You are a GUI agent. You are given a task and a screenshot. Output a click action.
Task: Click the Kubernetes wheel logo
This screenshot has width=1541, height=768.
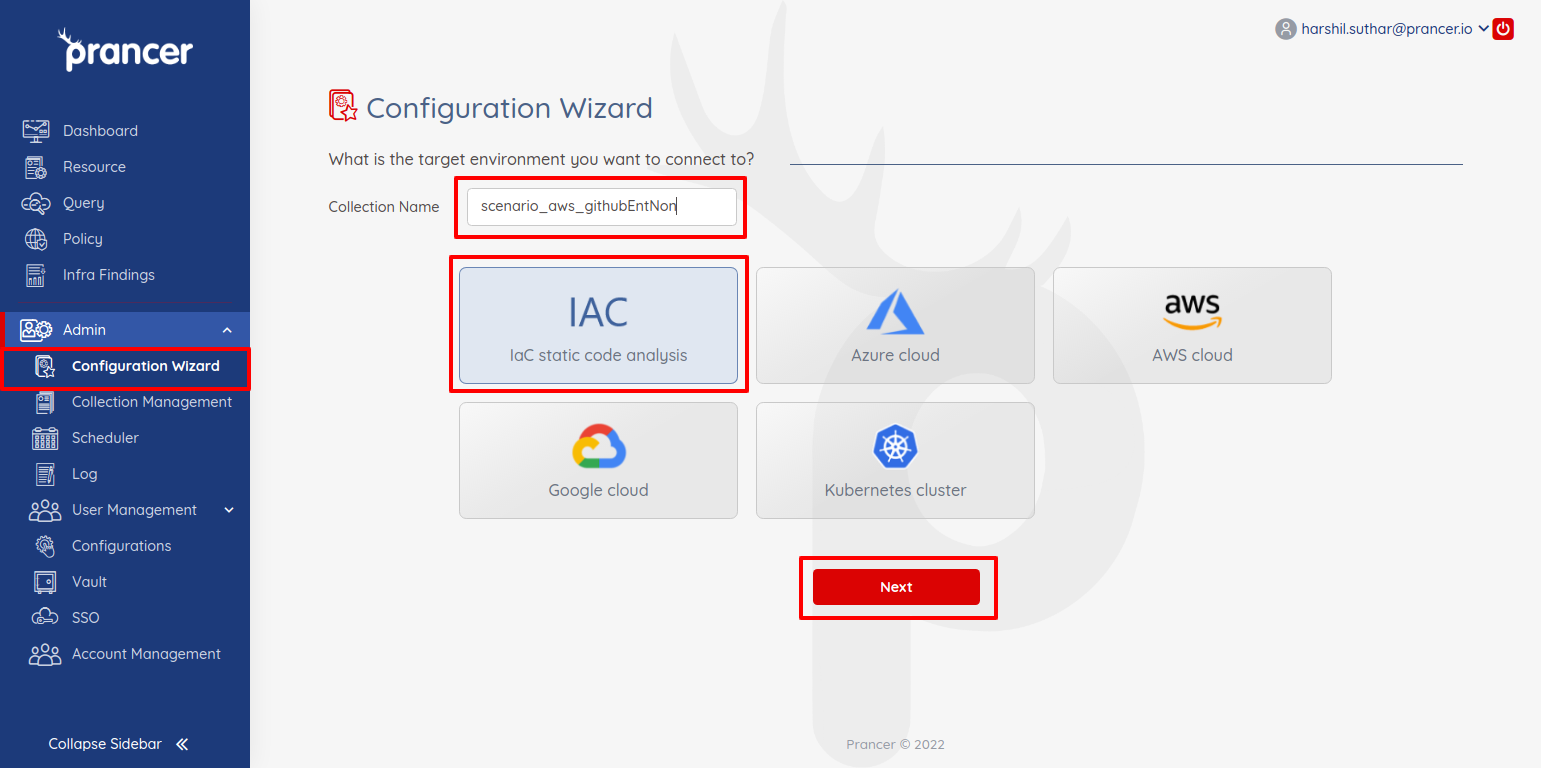coord(895,446)
